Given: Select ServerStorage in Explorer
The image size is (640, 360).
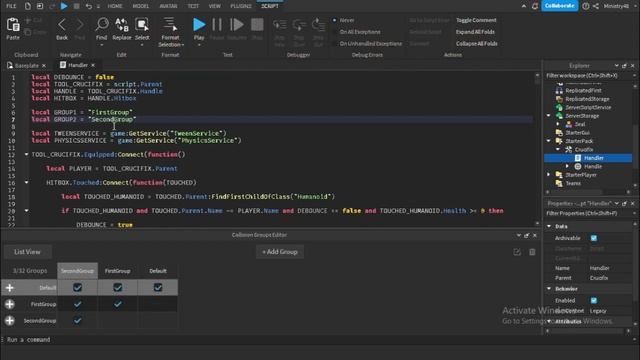Looking at the screenshot, I should pos(582,116).
